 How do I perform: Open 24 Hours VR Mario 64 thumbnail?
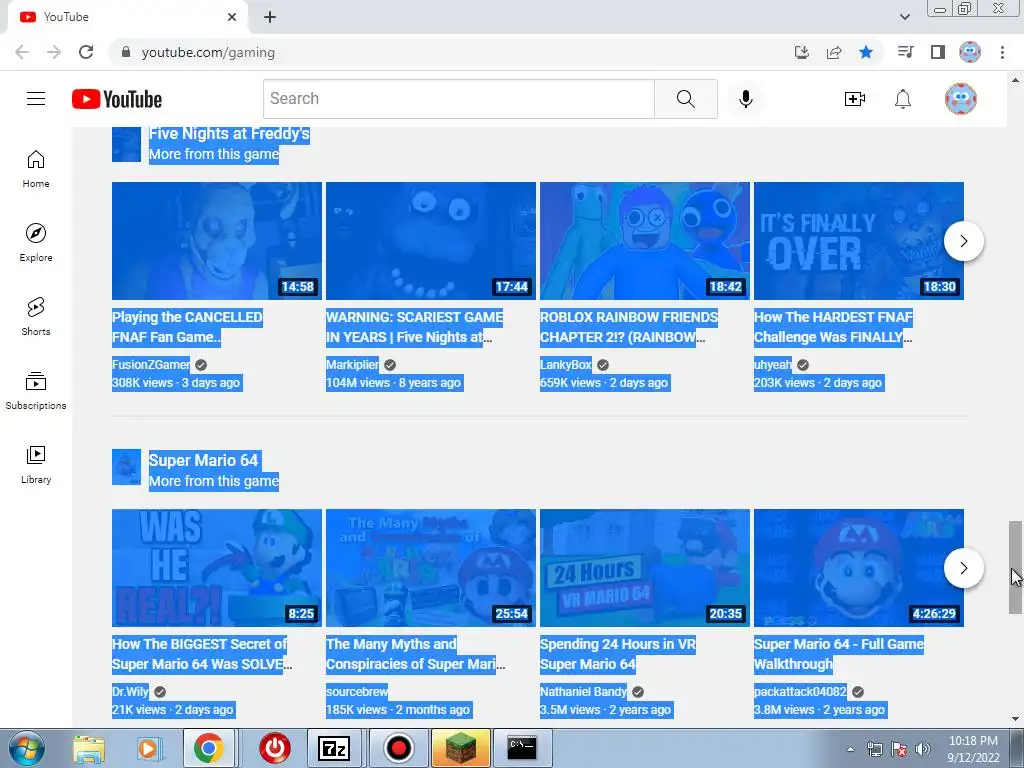tap(645, 568)
